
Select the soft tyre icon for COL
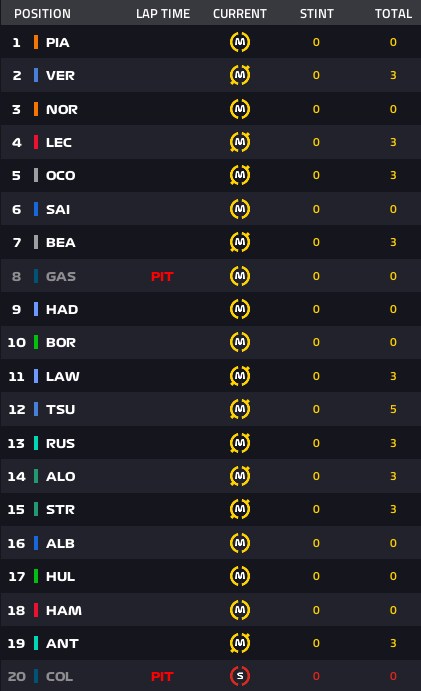tap(240, 676)
